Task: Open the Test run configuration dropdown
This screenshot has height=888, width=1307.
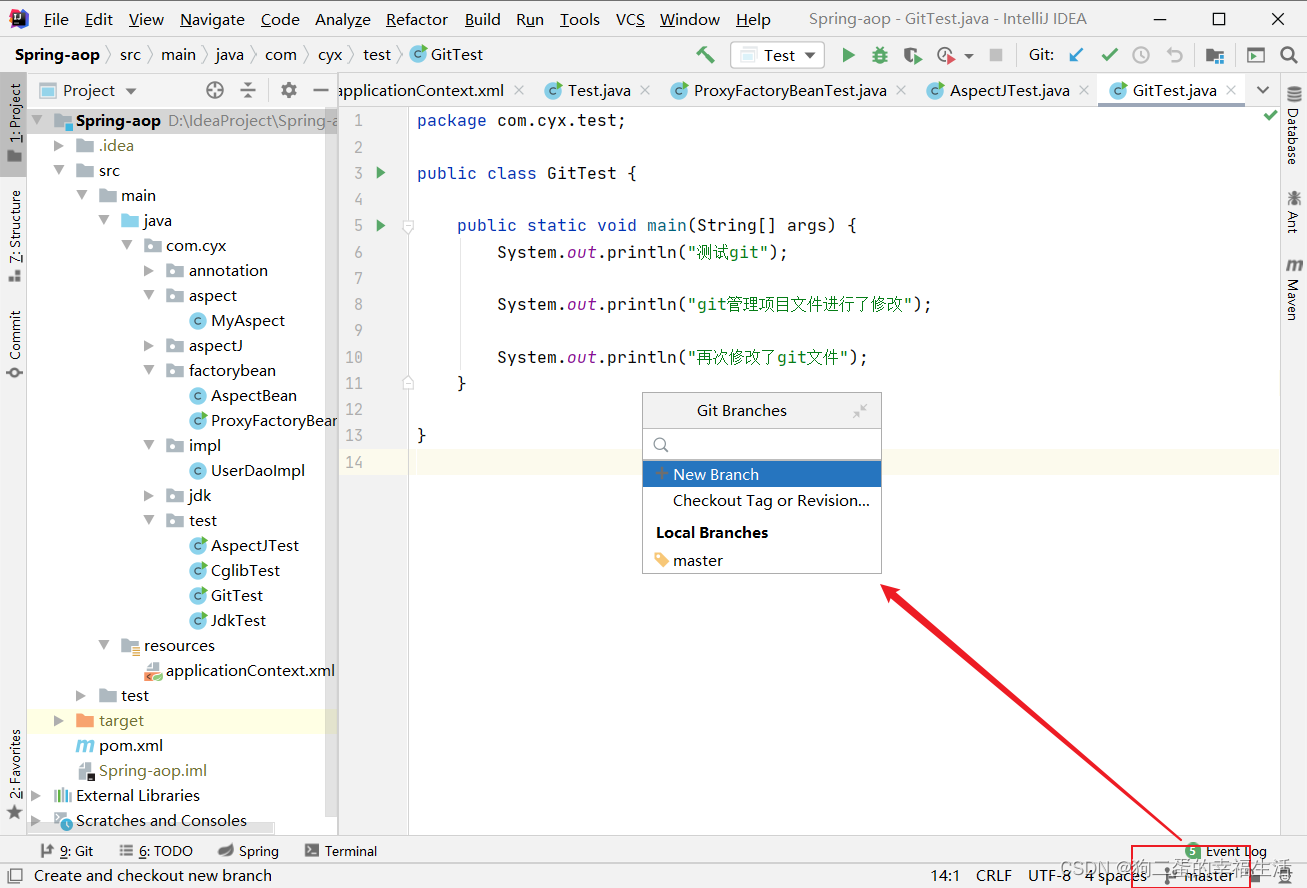Action: pyautogui.click(x=777, y=55)
